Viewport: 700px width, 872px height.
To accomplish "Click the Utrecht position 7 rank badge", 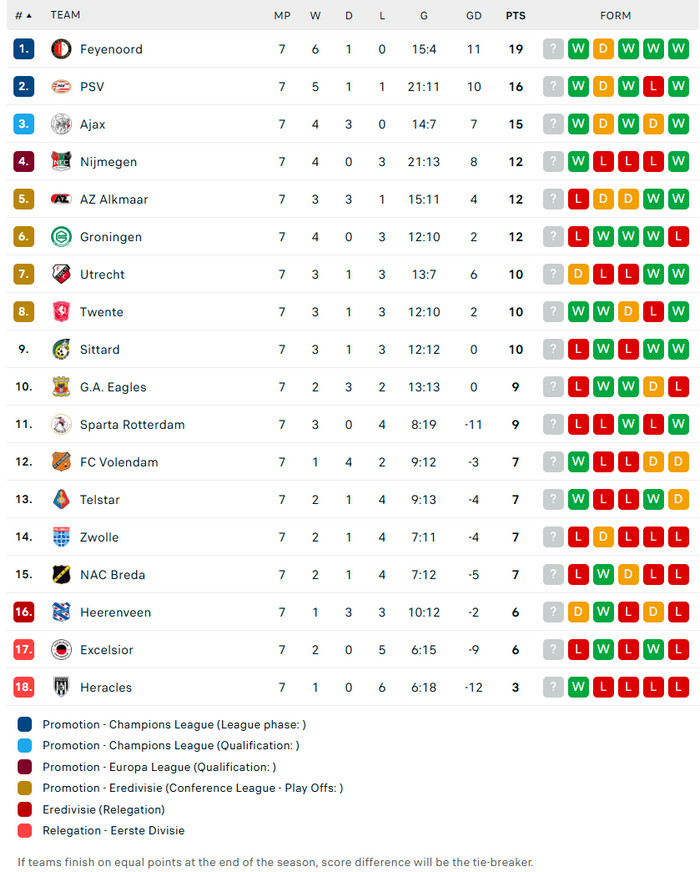I will [x=24, y=274].
